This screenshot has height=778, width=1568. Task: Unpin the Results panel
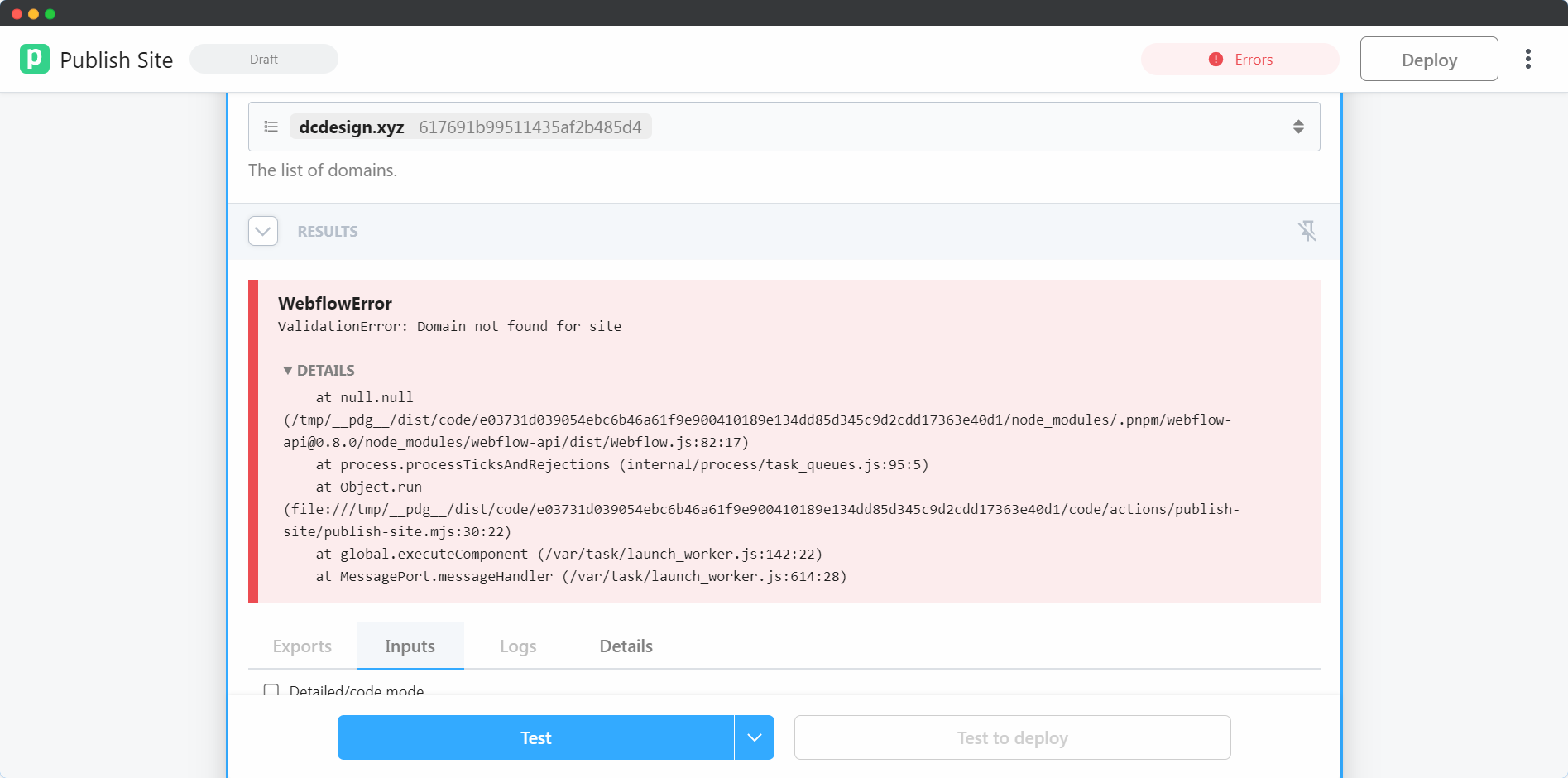pyautogui.click(x=1308, y=231)
